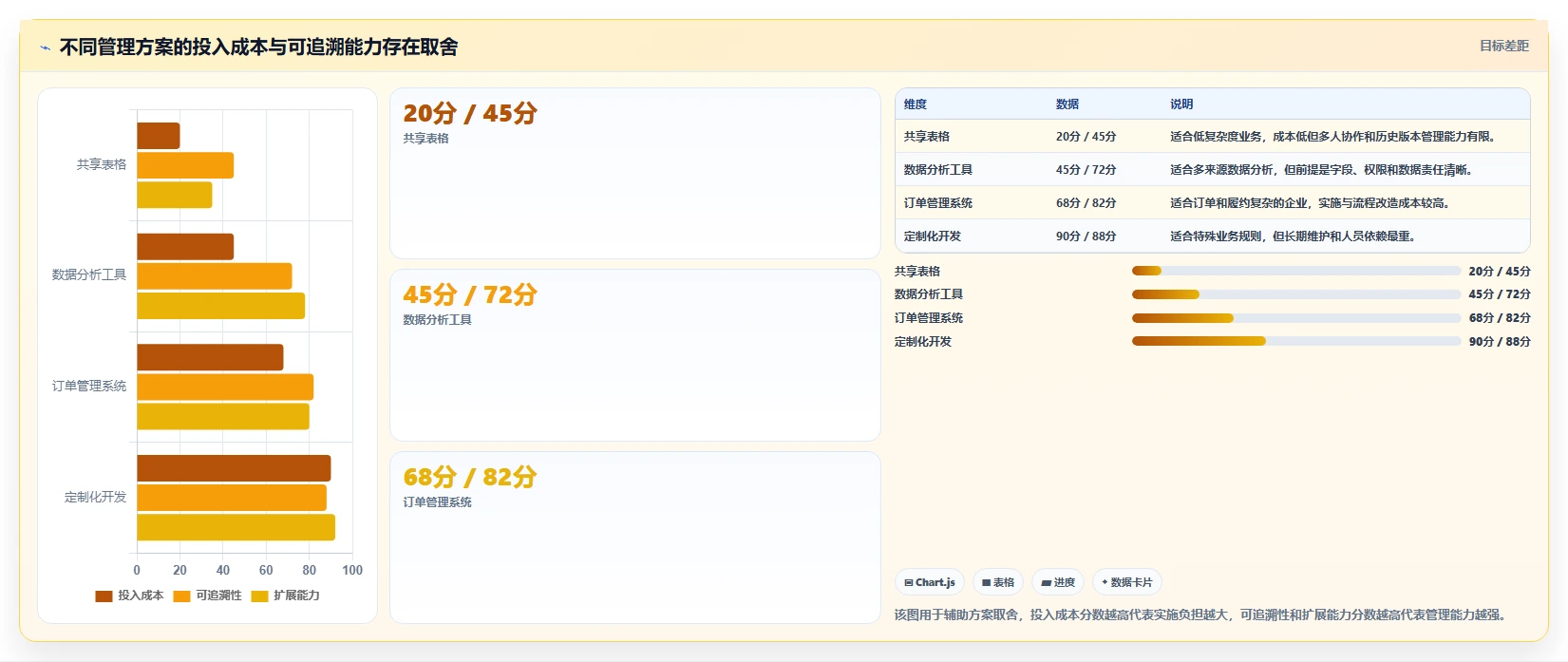Screen dimensions: 1568x662
Task: Click the 可追溯性 bar for 订单管理系统 in the chart
Action: pos(225,387)
